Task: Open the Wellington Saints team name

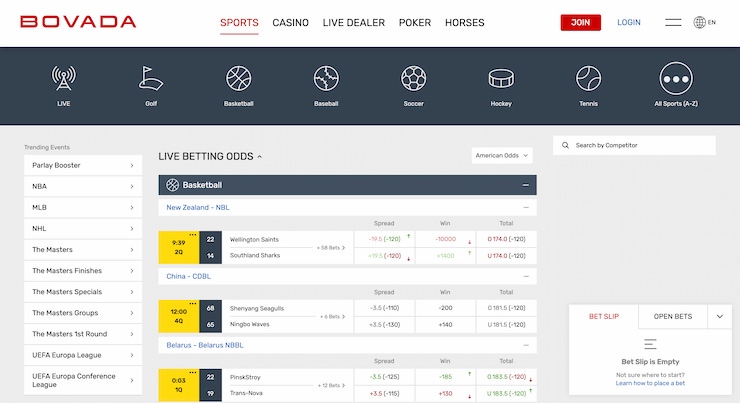Action: (x=254, y=239)
